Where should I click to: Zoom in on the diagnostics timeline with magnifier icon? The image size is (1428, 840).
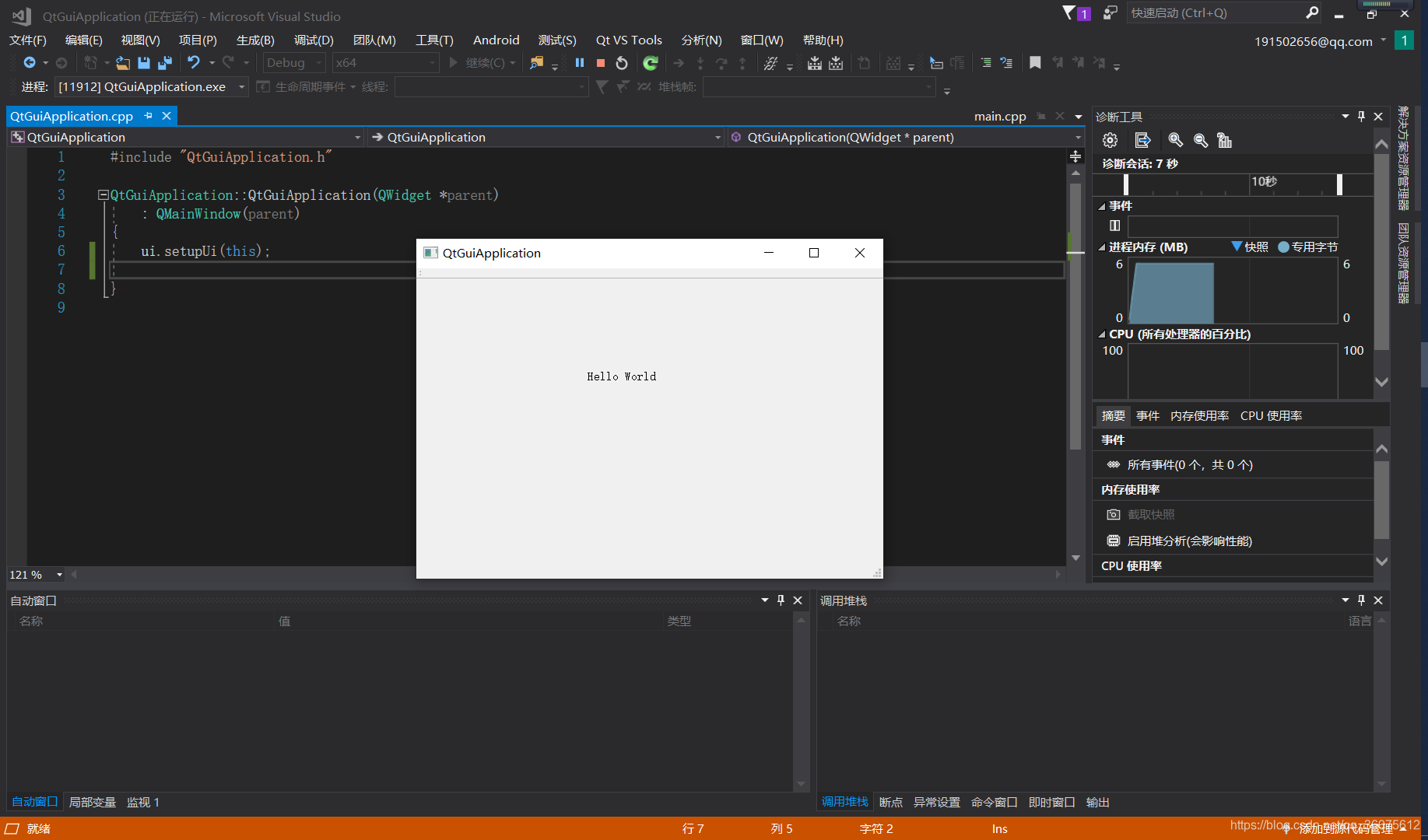(x=1175, y=140)
